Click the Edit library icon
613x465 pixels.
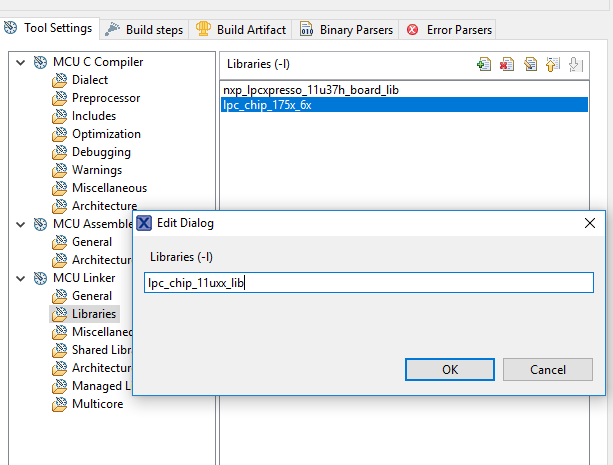[x=530, y=64]
